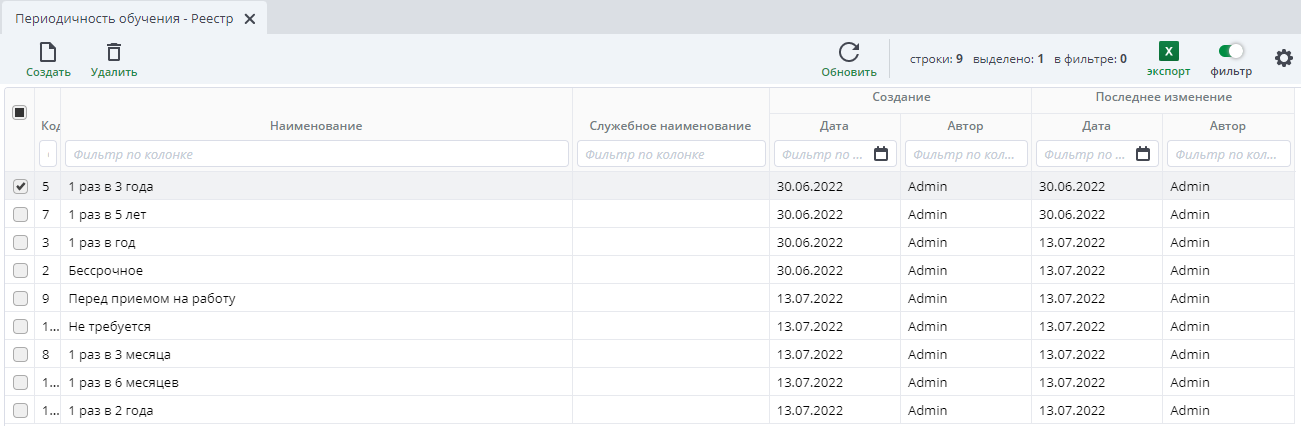The image size is (1301, 426).
Task: Uncheck the row '1 раз в 3 года'
Action: pos(20,187)
